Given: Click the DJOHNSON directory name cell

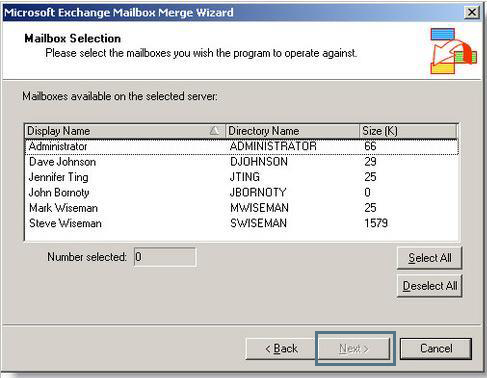Looking at the screenshot, I should [x=259, y=162].
